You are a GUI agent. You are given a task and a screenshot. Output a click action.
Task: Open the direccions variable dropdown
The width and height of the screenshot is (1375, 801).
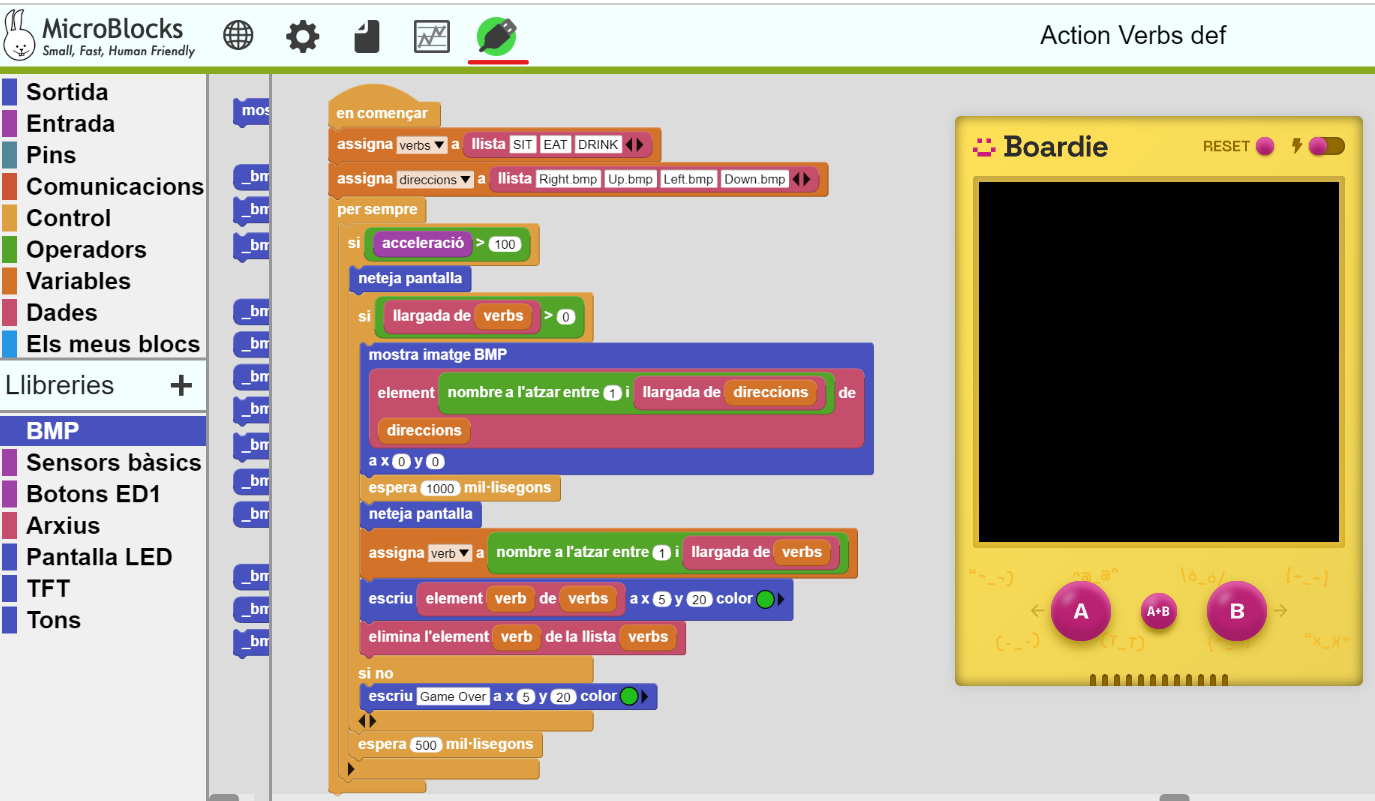pos(434,180)
